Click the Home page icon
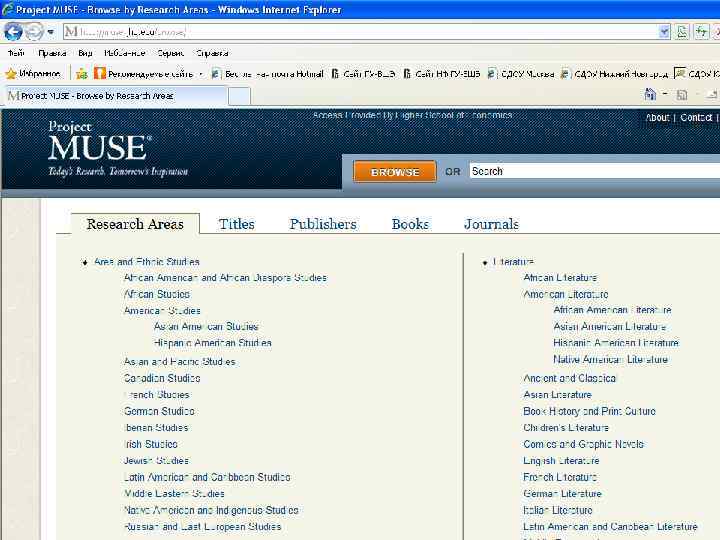The image size is (720, 540). point(650,94)
